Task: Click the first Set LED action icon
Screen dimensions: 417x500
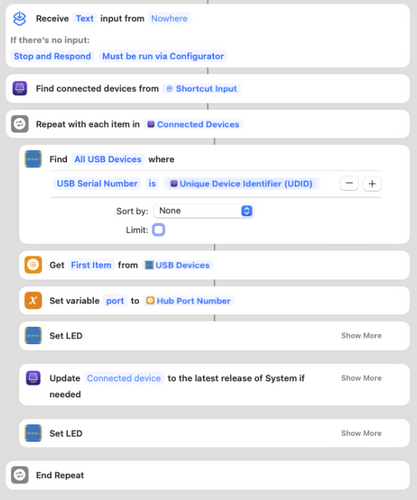Action: pyautogui.click(x=33, y=335)
